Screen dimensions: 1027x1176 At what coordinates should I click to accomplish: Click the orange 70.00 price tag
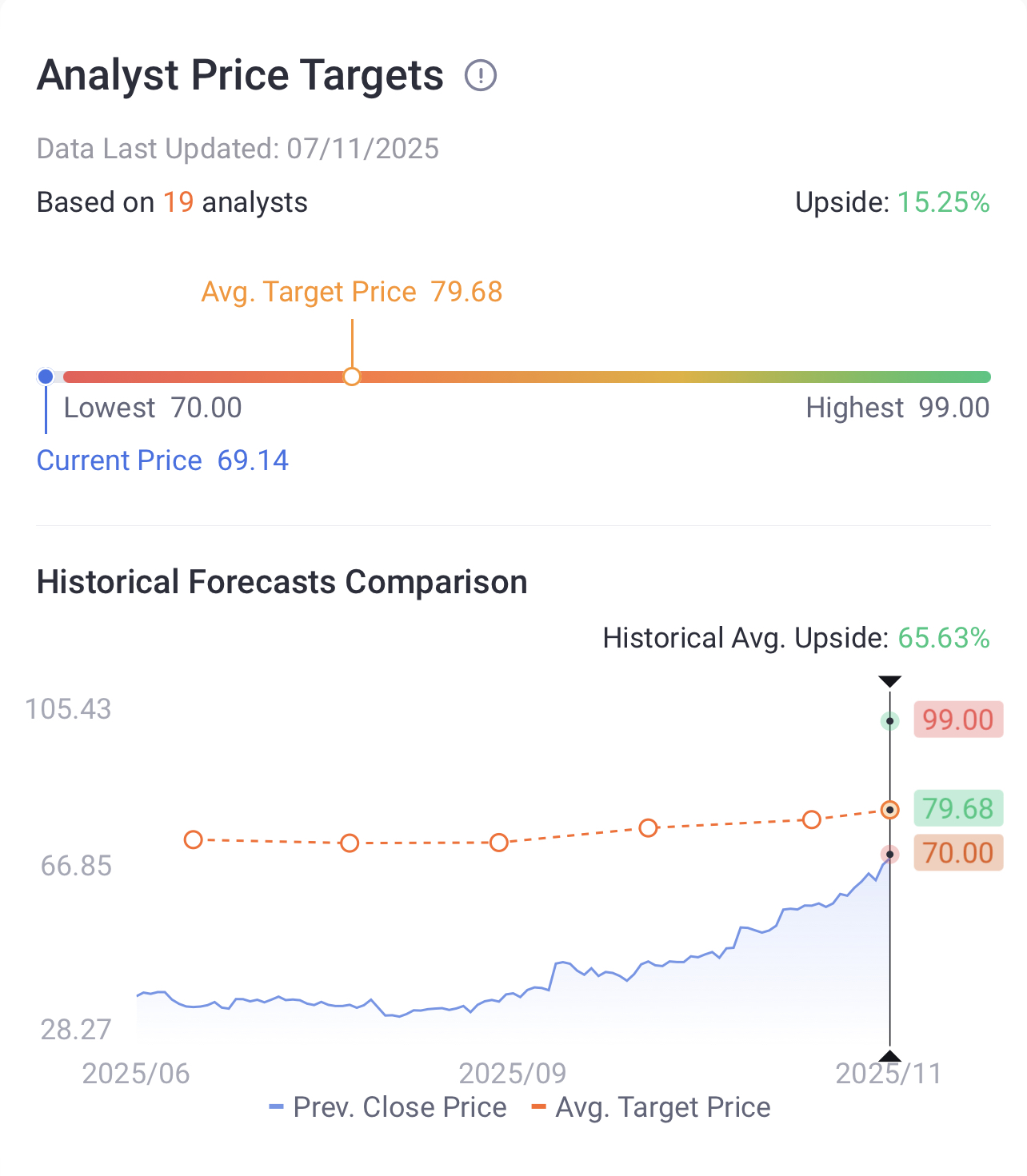pyautogui.click(x=957, y=853)
